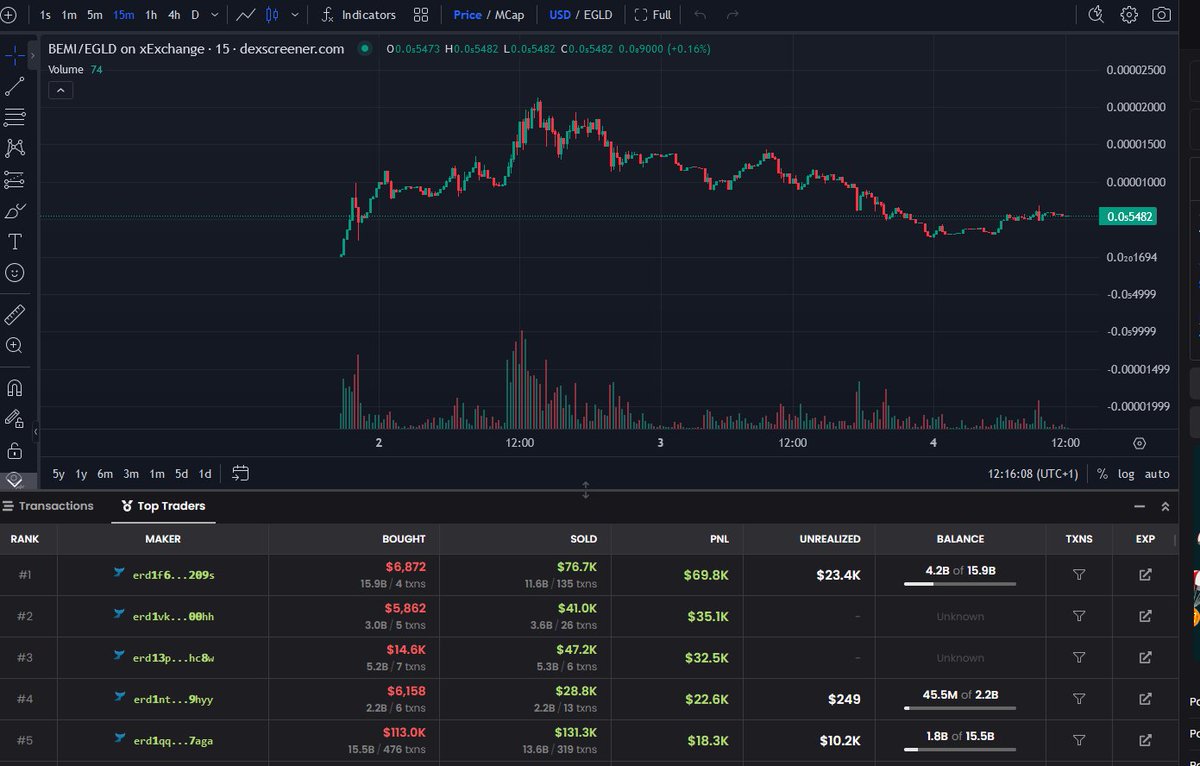
Task: Open timezone selector 12:16:08 (UTC+1)
Action: [1033, 474]
